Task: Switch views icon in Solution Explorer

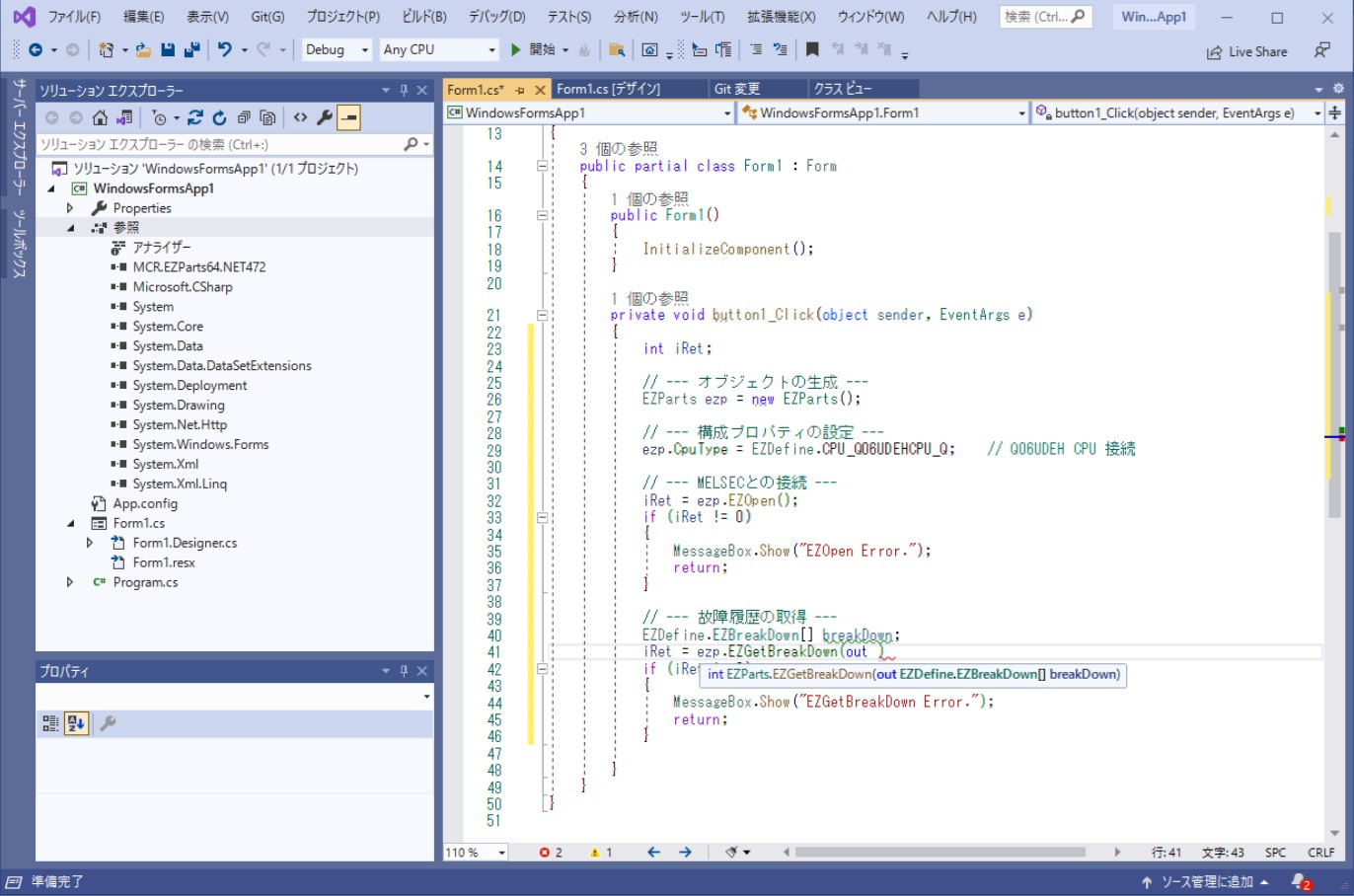Action: tap(124, 117)
